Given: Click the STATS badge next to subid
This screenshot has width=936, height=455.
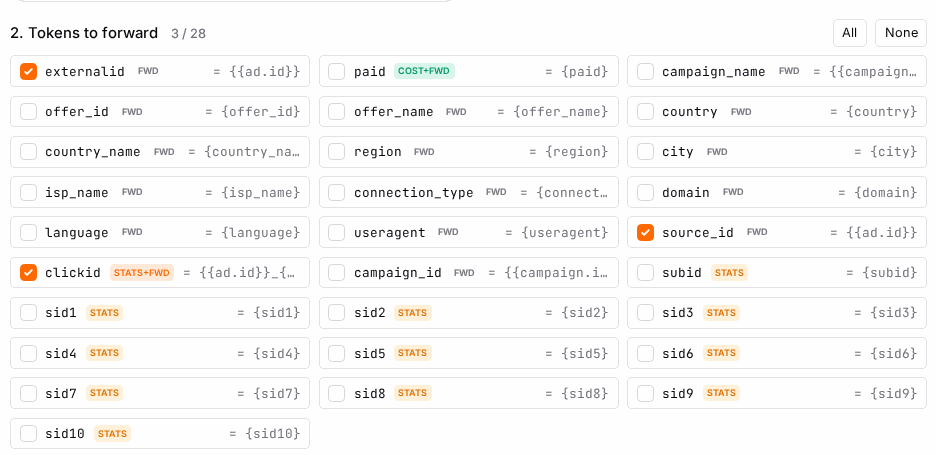Looking at the screenshot, I should click(x=729, y=273).
